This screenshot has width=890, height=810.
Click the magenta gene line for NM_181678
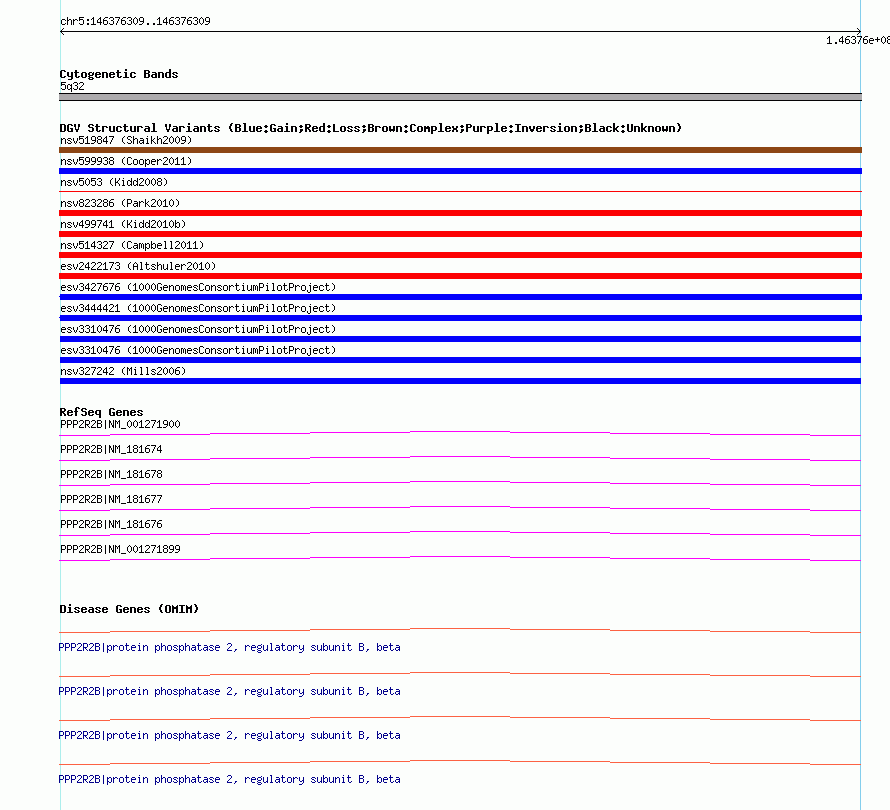click(x=460, y=484)
